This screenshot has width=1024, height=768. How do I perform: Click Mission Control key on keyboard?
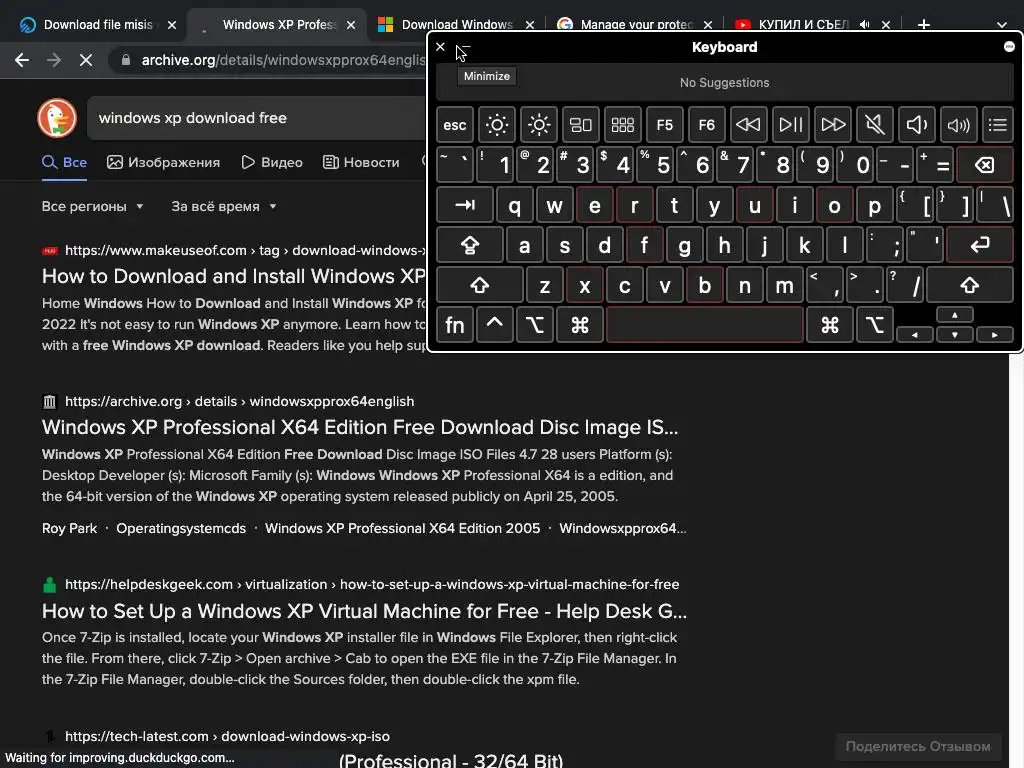point(581,124)
